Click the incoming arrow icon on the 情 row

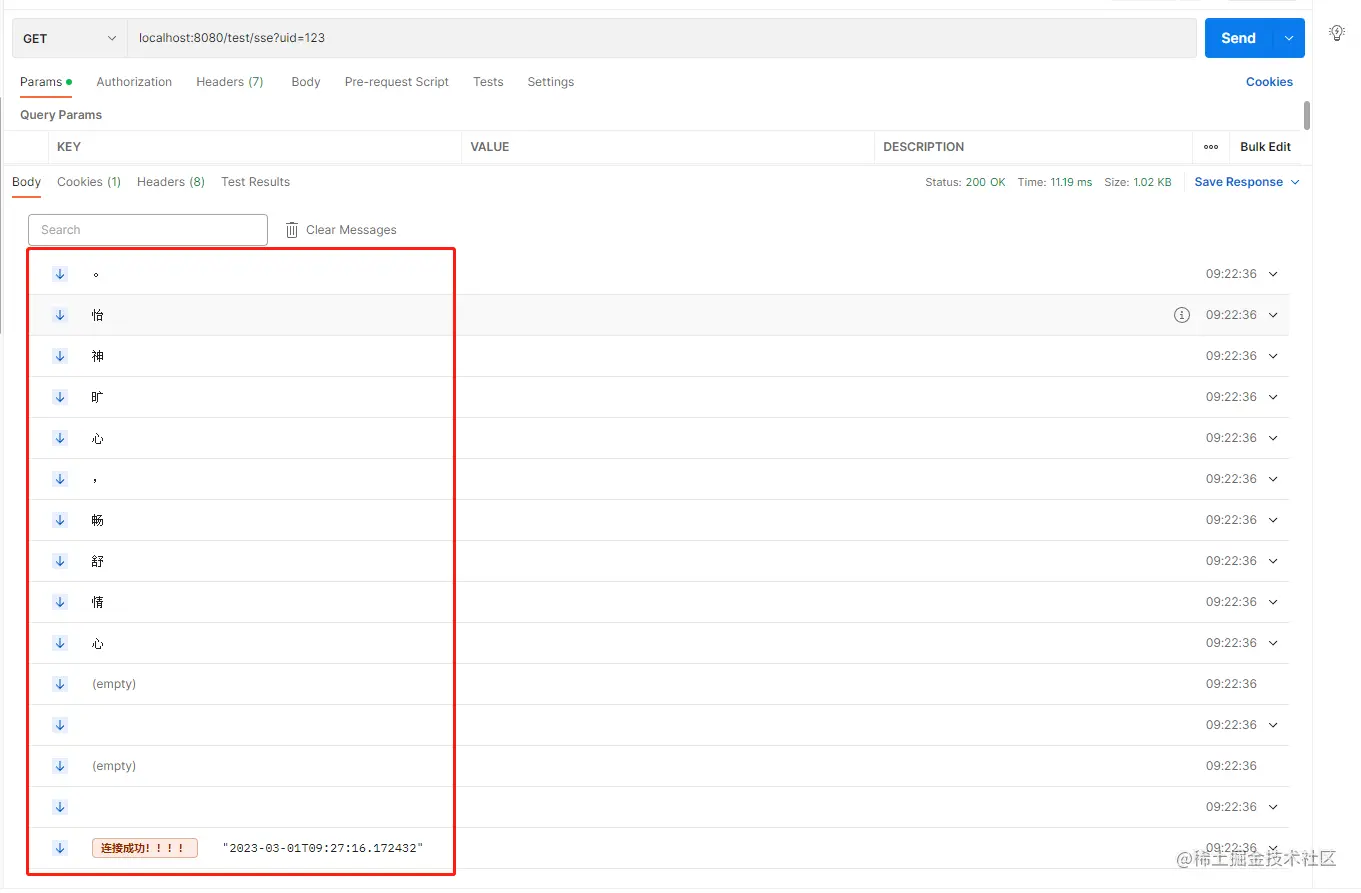[x=60, y=602]
